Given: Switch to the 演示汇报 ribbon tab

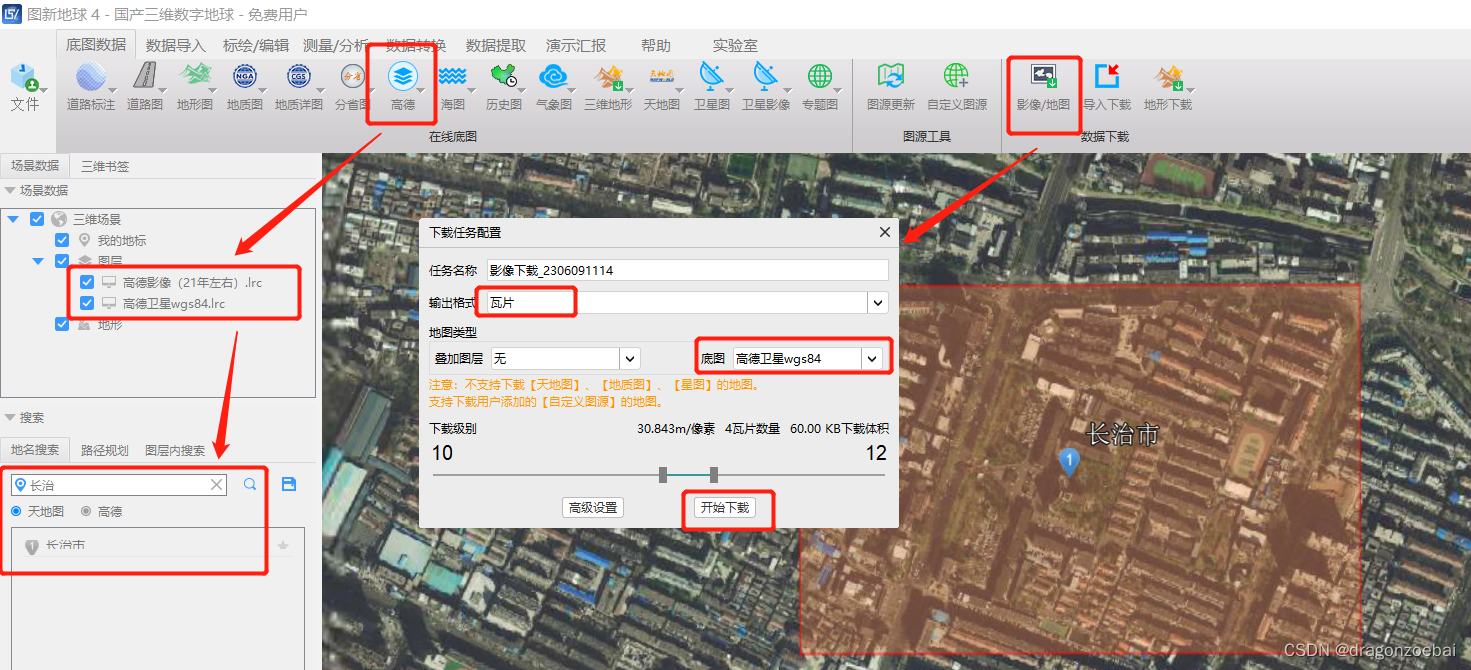Looking at the screenshot, I should point(576,45).
